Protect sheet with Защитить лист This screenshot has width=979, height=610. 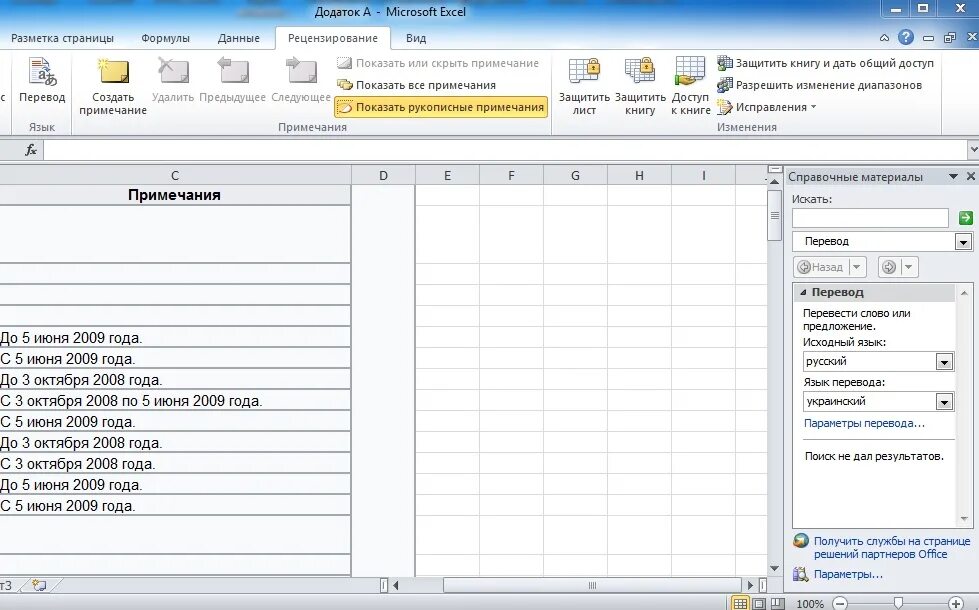tap(584, 86)
